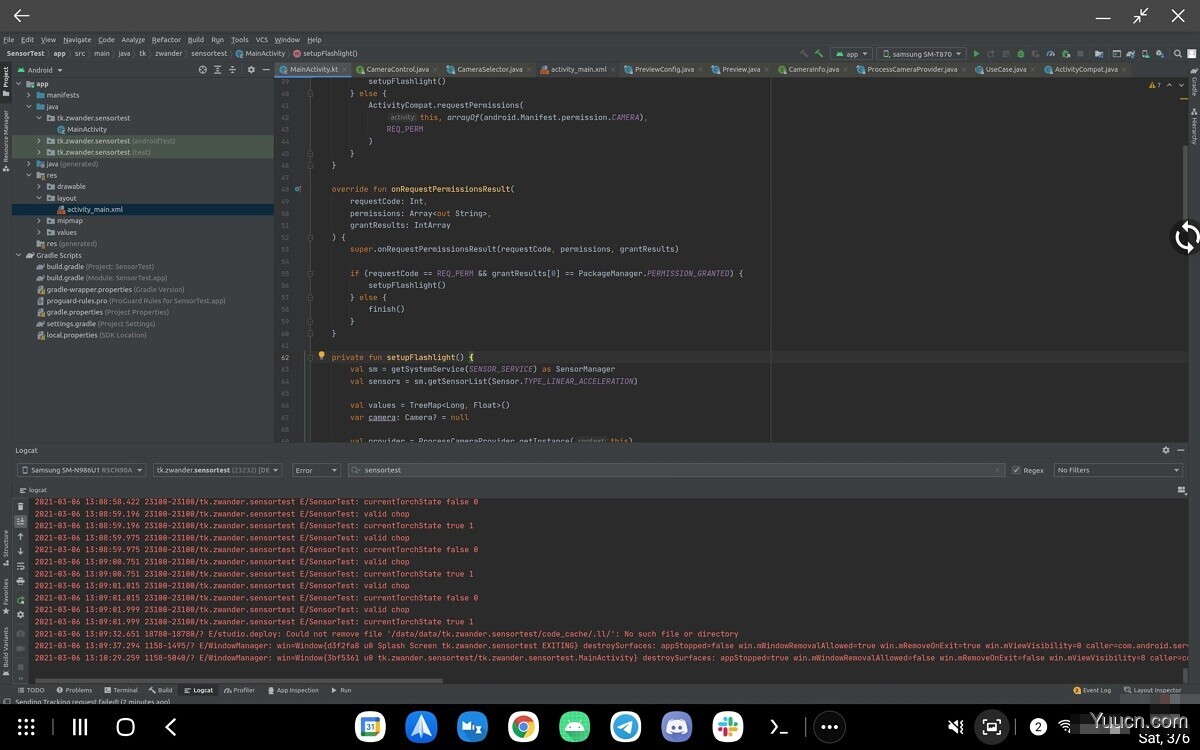Screen dimensions: 1200x750
Task: Run the app with the green play button
Action: [977, 54]
